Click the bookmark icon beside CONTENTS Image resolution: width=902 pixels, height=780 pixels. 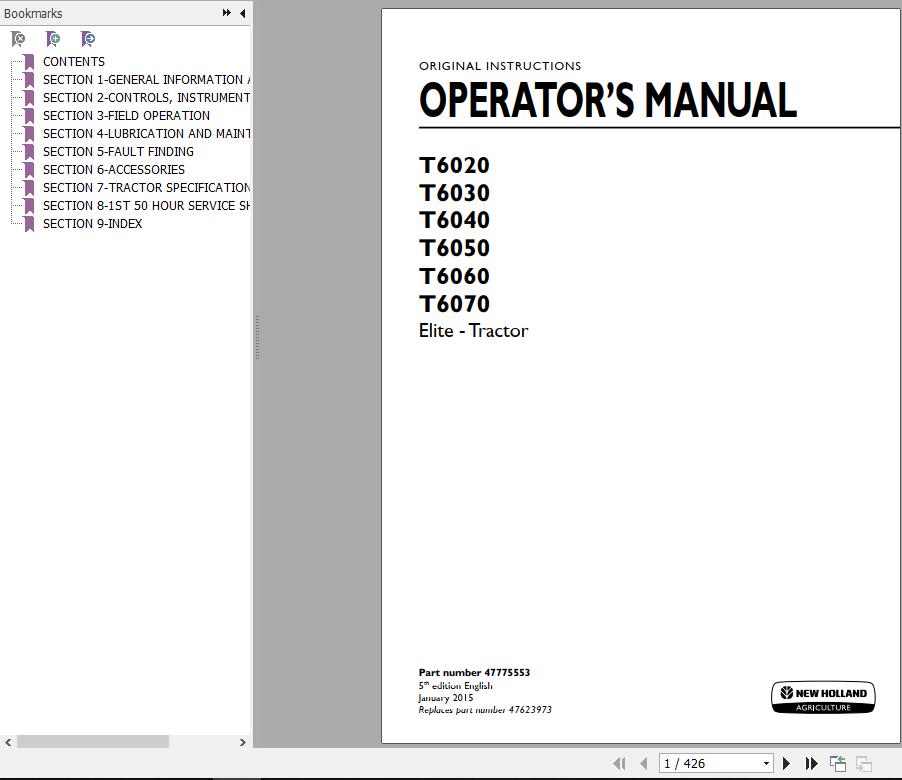(x=29, y=62)
